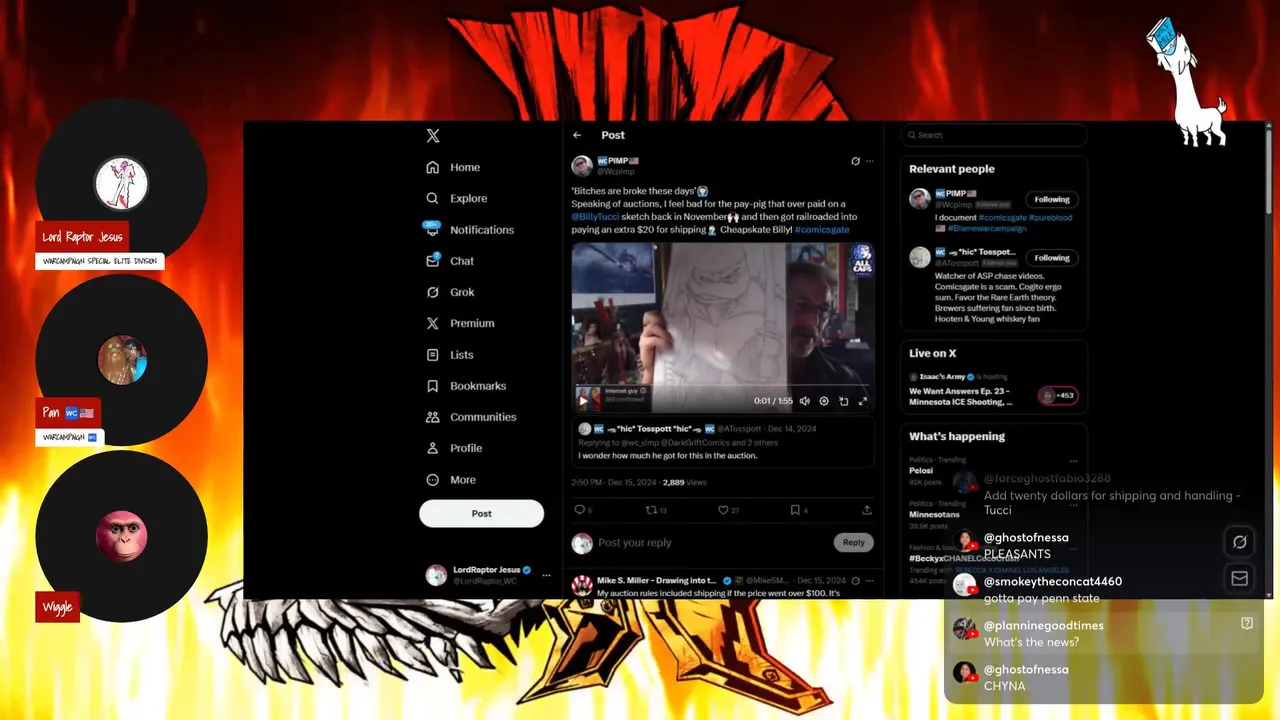Screen dimensions: 1280x720
Task: Click the floating messages envelope button
Action: point(1240,578)
